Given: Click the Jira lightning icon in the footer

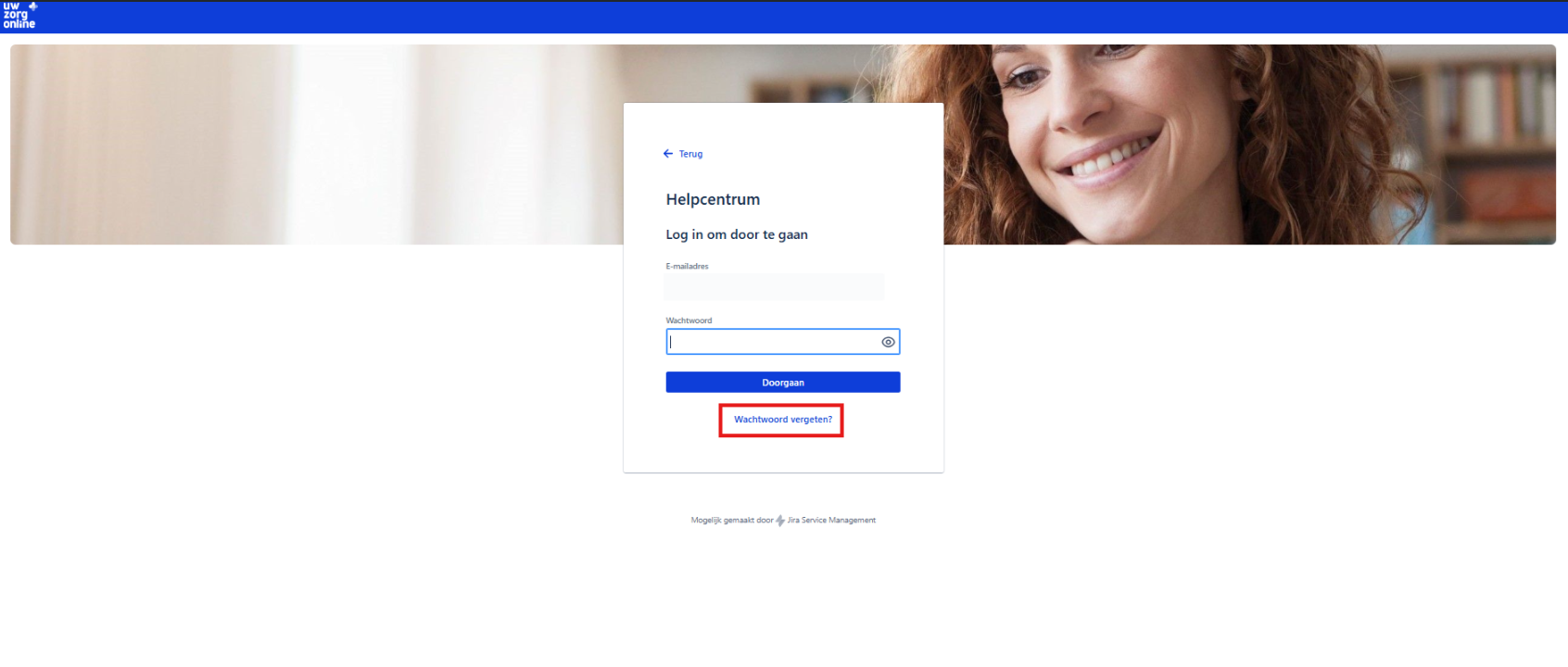Looking at the screenshot, I should [x=780, y=521].
